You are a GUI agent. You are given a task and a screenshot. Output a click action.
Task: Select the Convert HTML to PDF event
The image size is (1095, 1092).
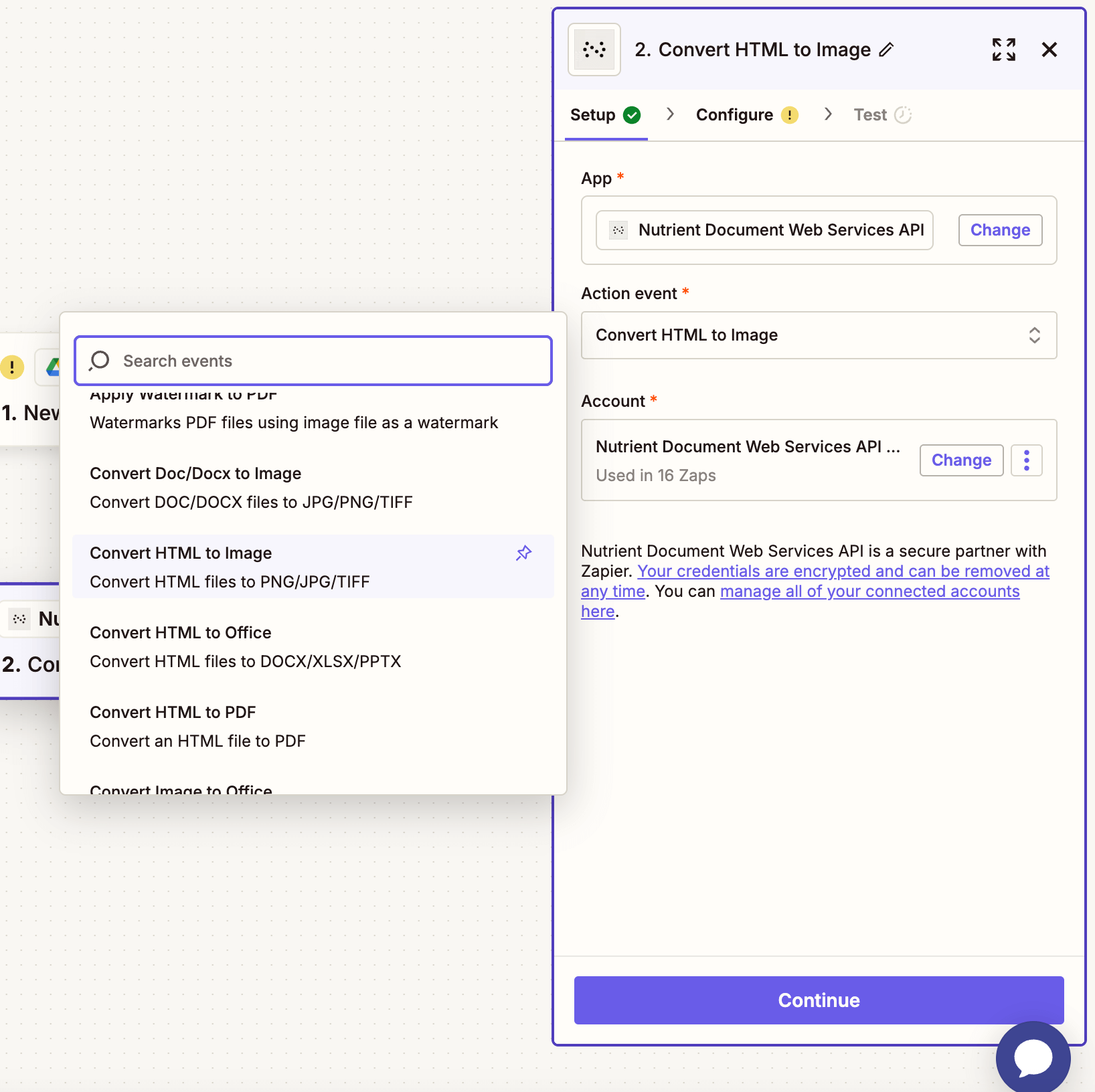173,712
